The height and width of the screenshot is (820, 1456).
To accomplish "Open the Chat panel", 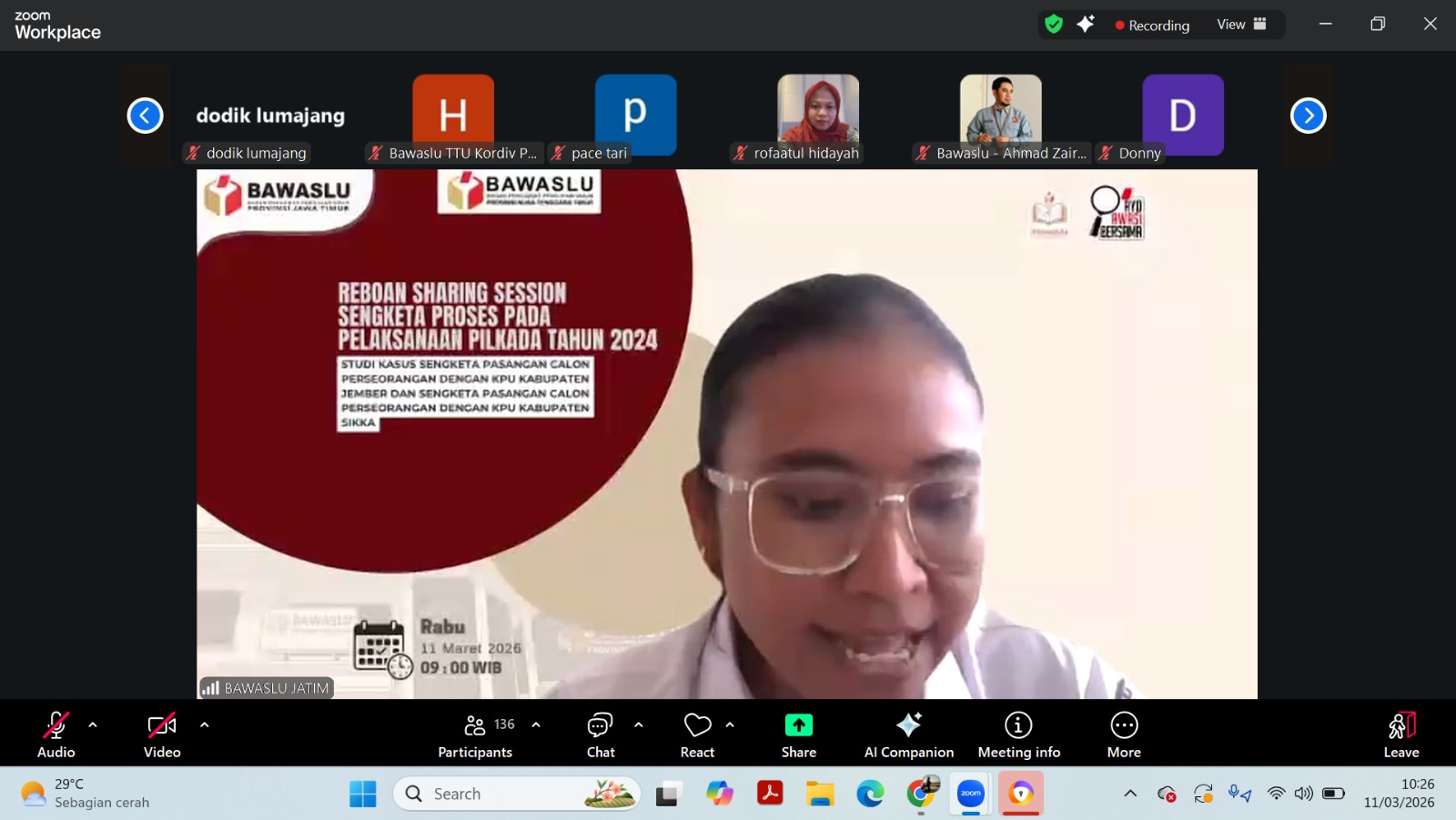I will coord(601,734).
